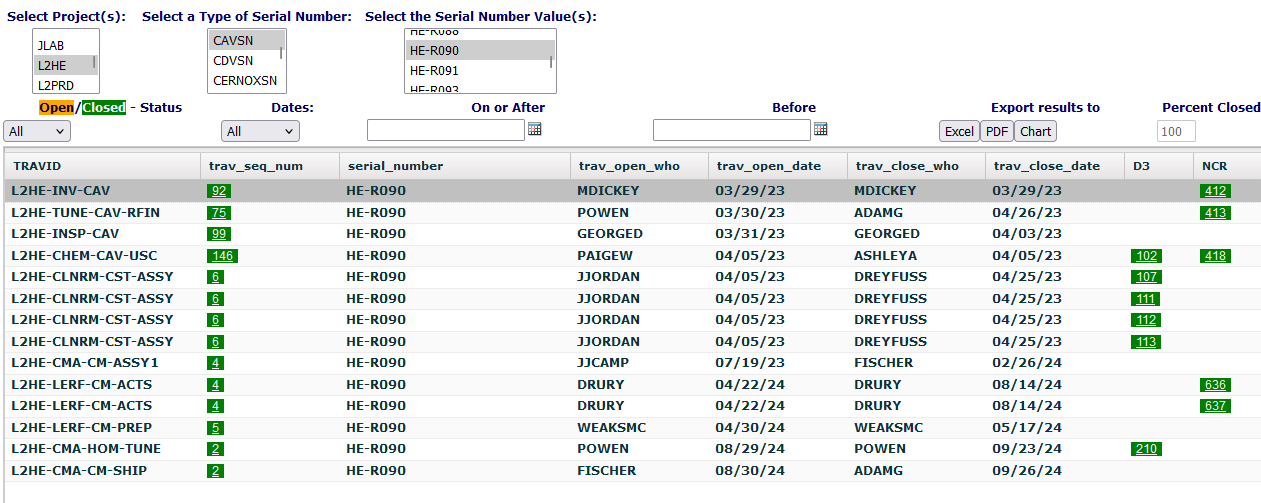Select L2PRD in the project list
Viewport: 1261px width, 503px height.
point(56,85)
